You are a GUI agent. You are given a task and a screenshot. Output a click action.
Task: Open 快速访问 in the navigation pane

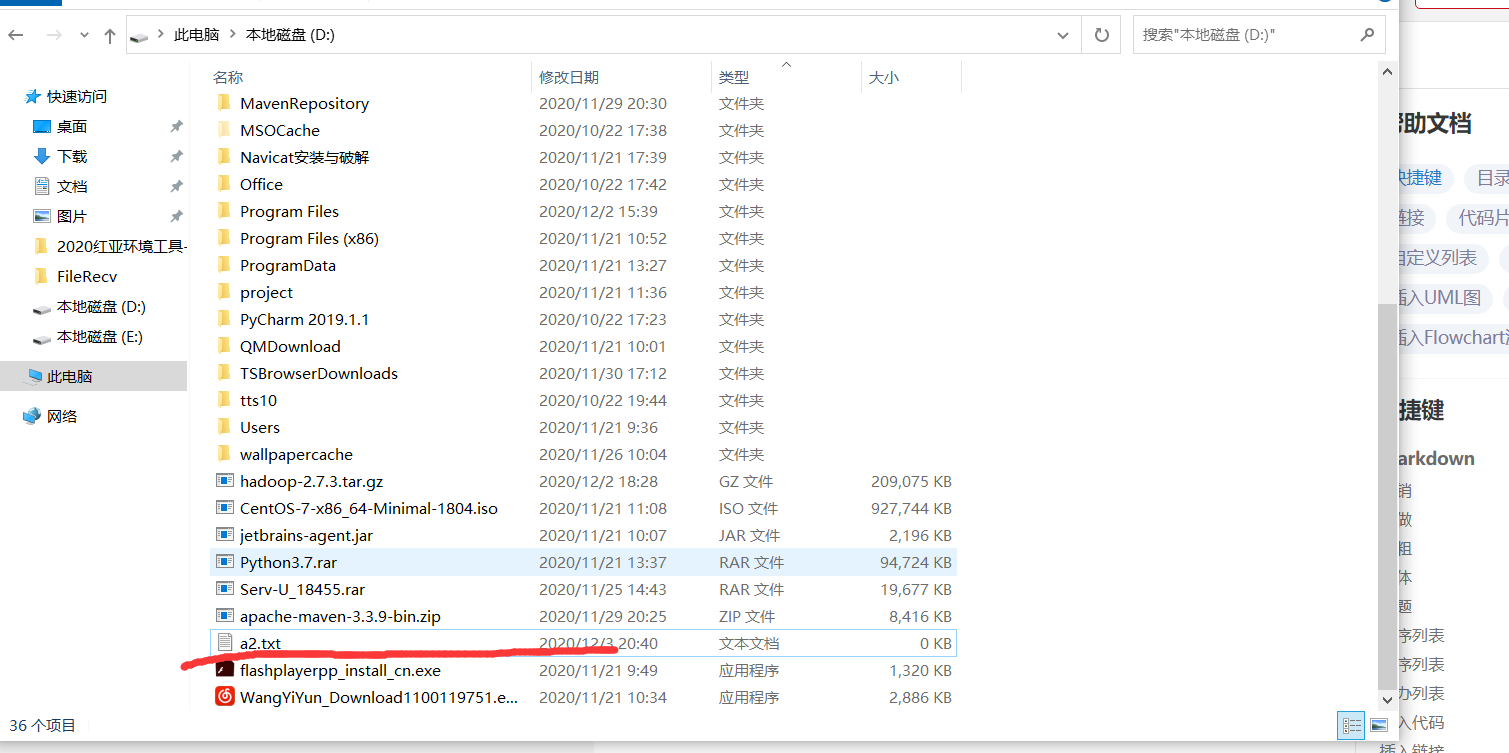[x=77, y=97]
